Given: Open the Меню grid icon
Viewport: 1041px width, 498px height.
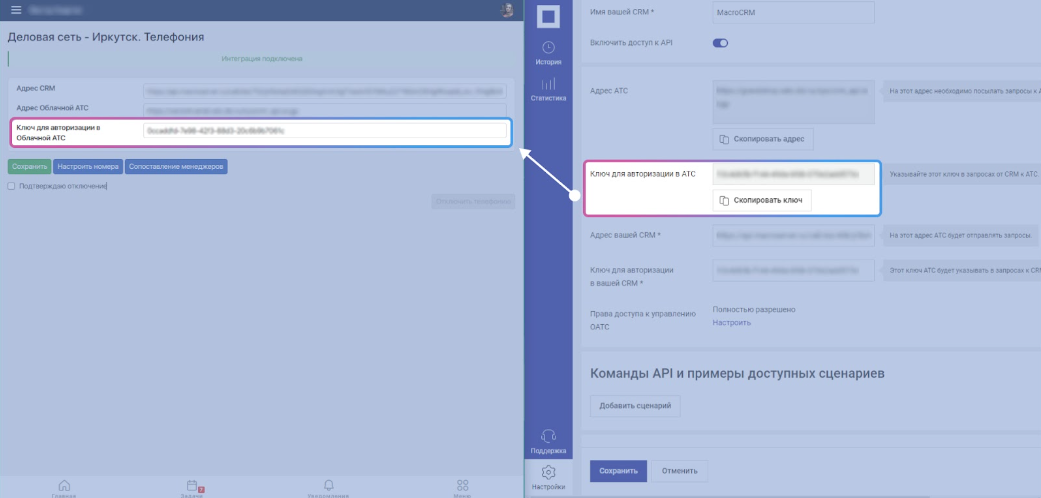Looking at the screenshot, I should pyautogui.click(x=462, y=486).
